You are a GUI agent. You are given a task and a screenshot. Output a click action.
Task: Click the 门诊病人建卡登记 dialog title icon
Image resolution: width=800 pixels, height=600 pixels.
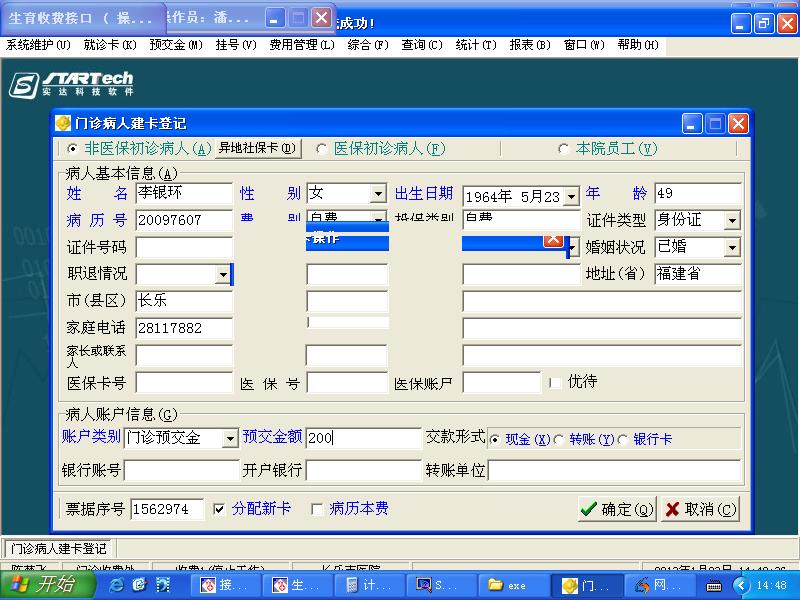(63, 123)
